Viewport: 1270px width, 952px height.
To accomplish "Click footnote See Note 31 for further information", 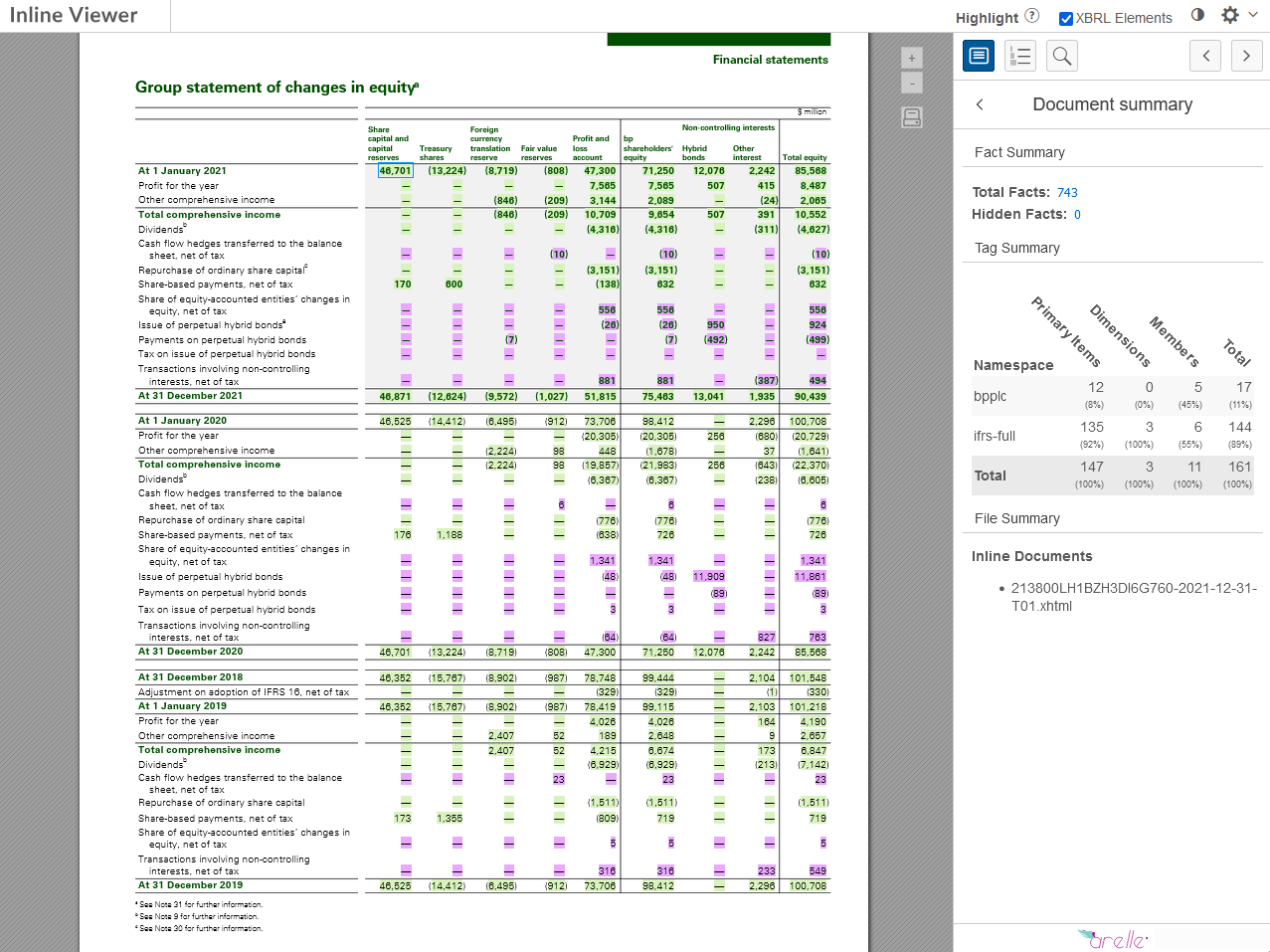I will click(x=199, y=905).
